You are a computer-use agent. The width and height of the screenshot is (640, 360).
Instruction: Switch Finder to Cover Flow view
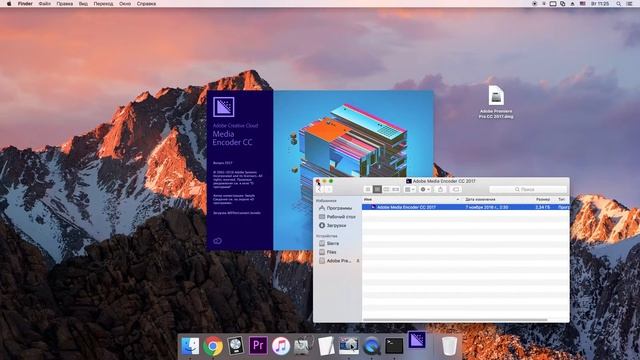pyautogui.click(x=396, y=189)
